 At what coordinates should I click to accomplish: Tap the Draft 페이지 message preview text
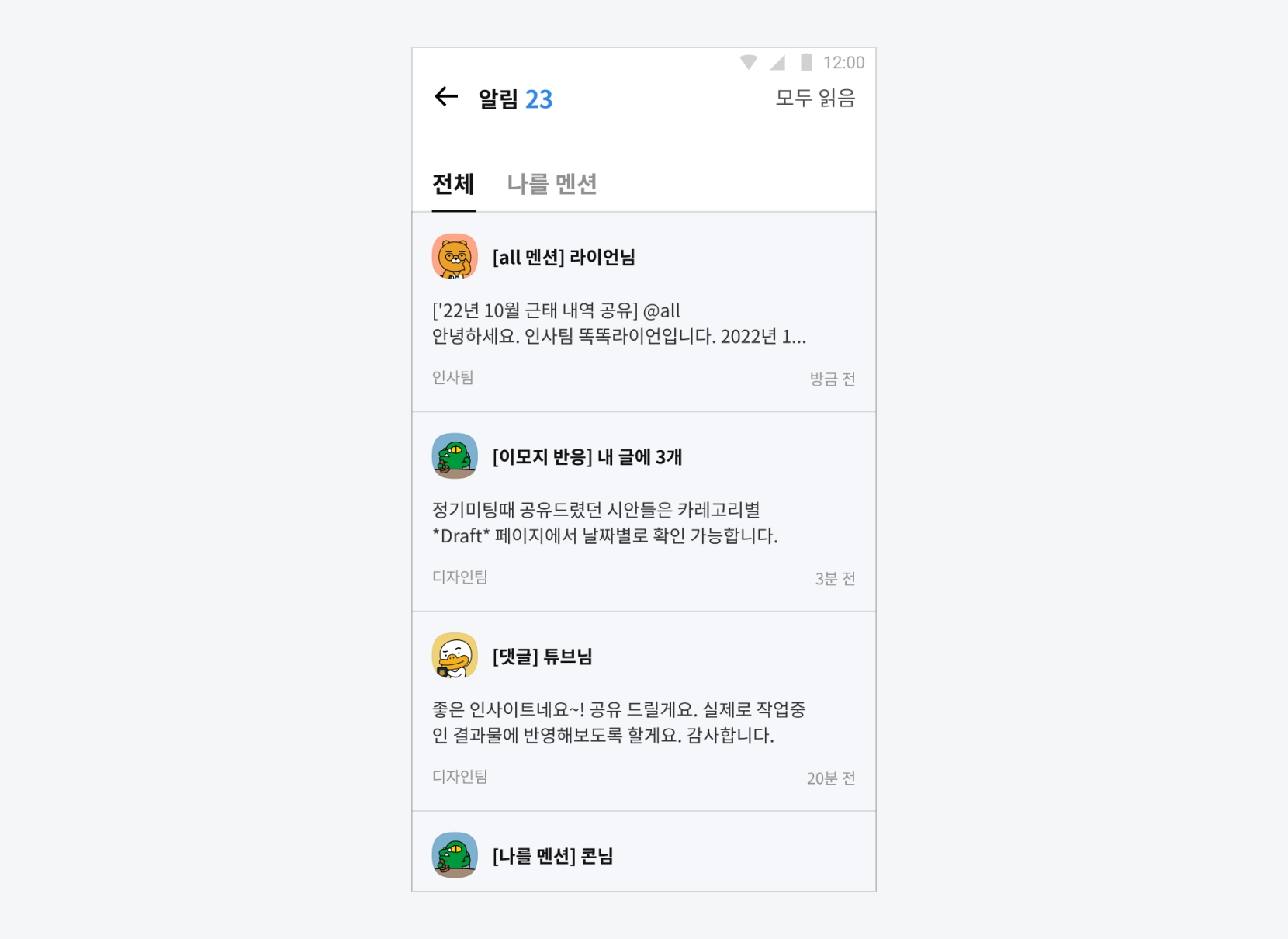coord(604,523)
